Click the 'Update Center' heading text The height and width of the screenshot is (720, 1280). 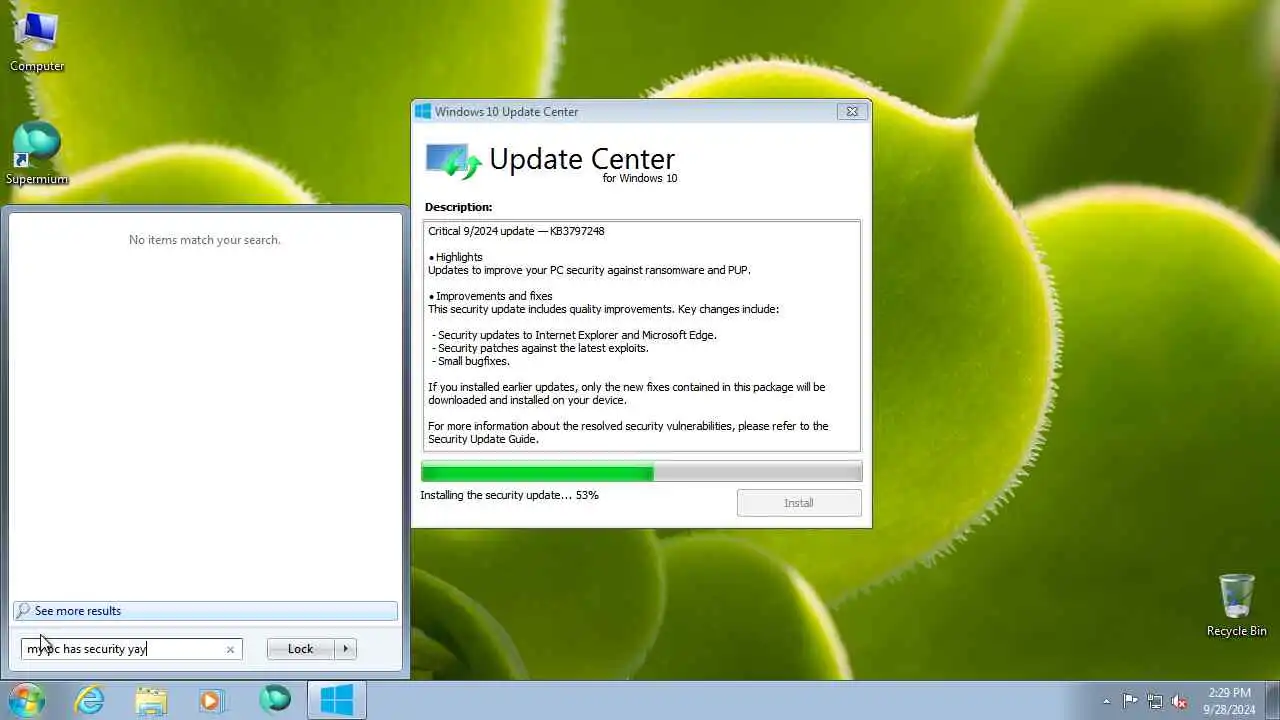coord(582,159)
